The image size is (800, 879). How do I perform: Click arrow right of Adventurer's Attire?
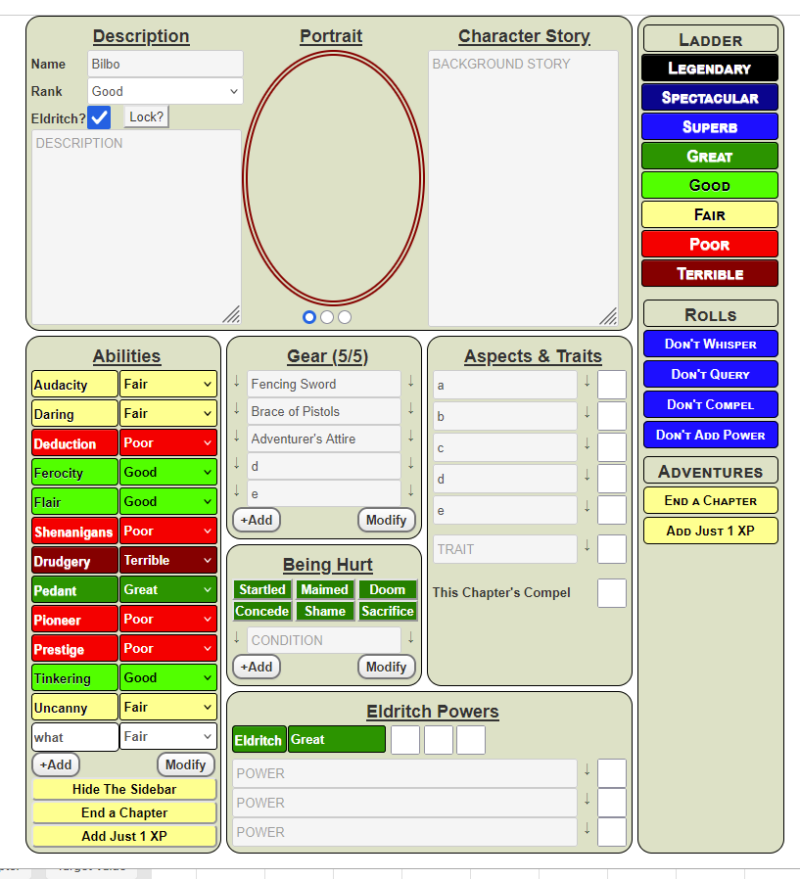(411, 436)
